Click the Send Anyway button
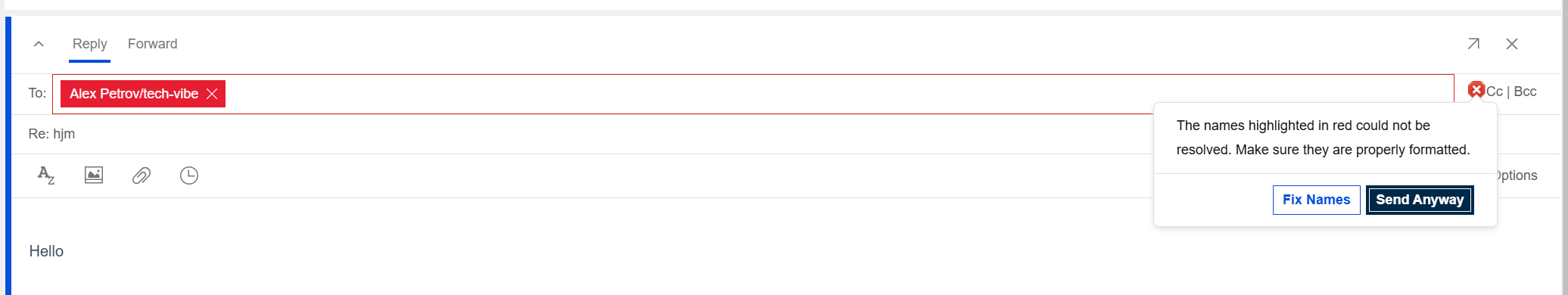 [1420, 200]
